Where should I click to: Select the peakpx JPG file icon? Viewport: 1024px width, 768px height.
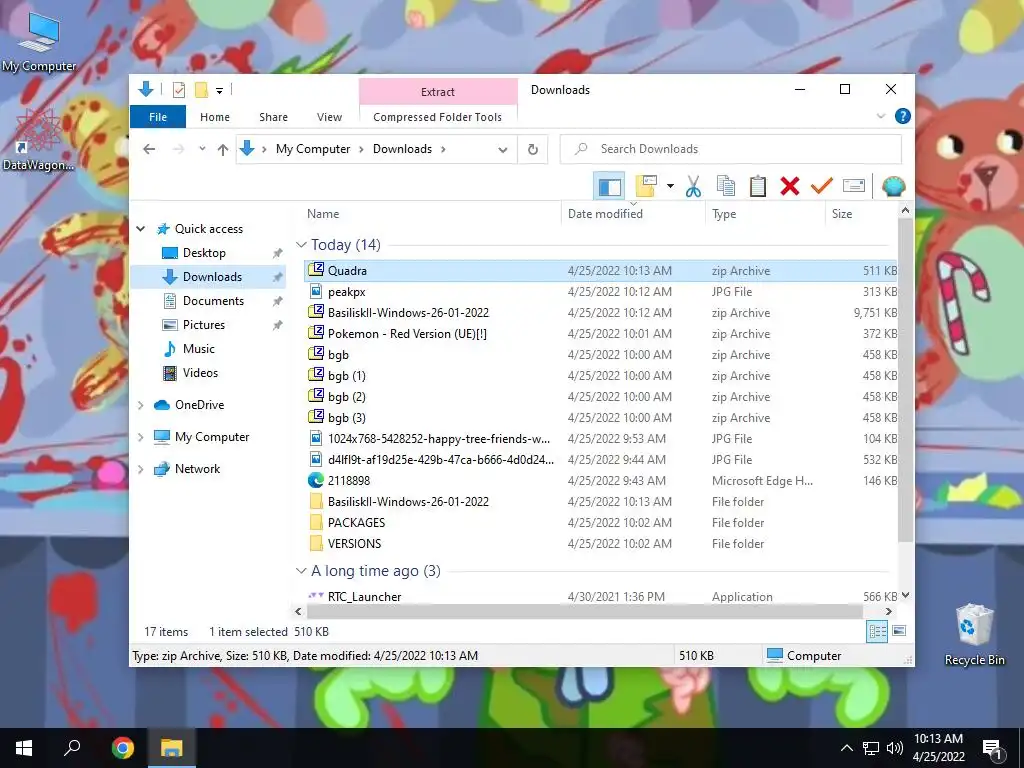click(316, 291)
